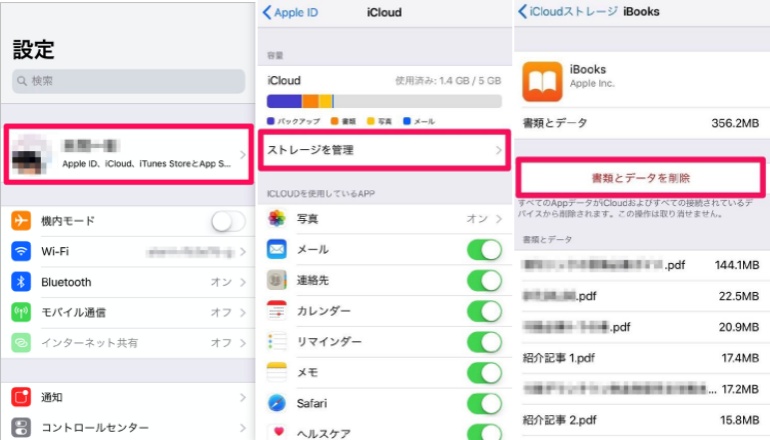Tap the モバイル通信 antenna icon

point(21,312)
